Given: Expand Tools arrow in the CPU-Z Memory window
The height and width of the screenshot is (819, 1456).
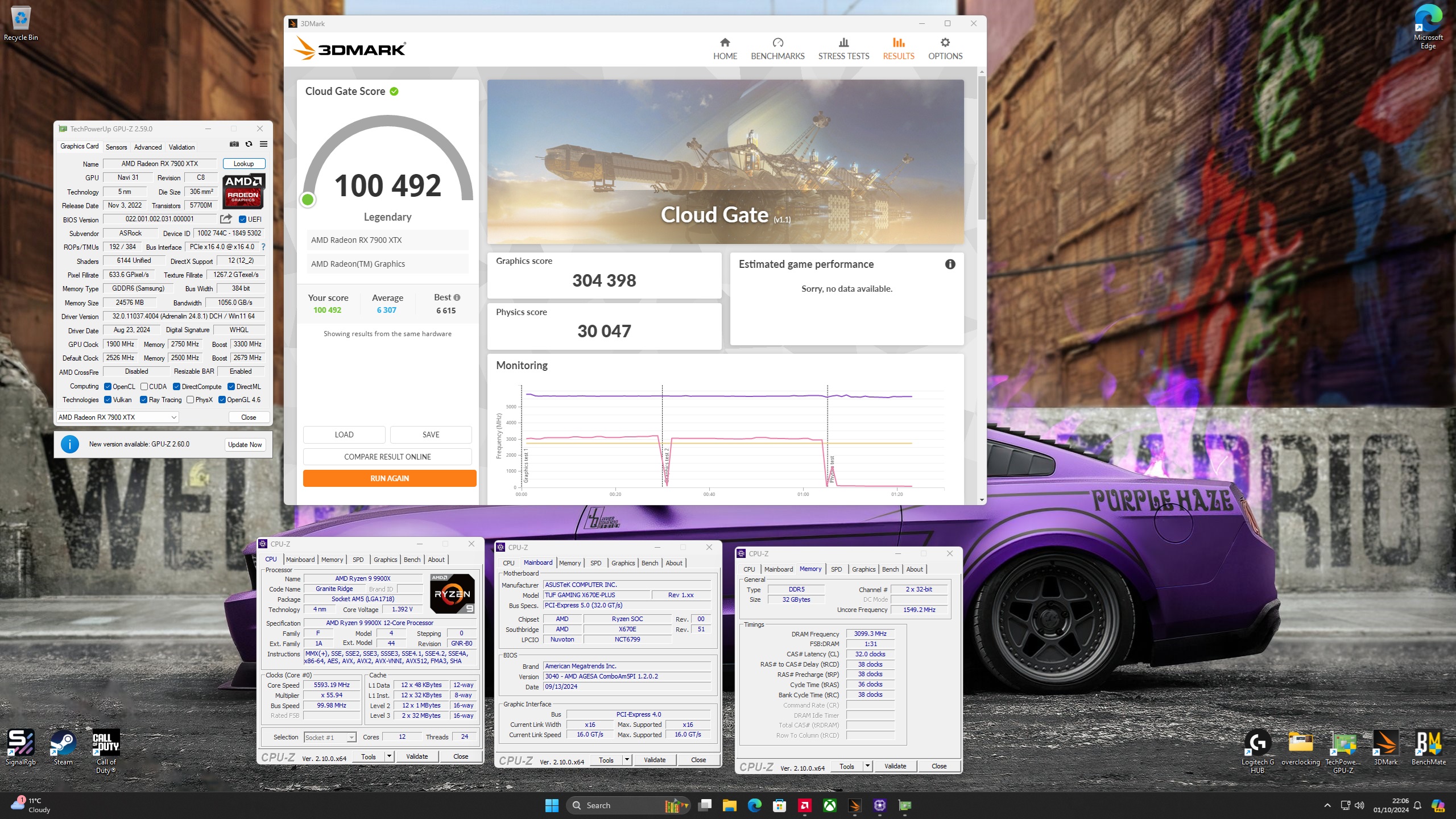Looking at the screenshot, I should click(867, 766).
